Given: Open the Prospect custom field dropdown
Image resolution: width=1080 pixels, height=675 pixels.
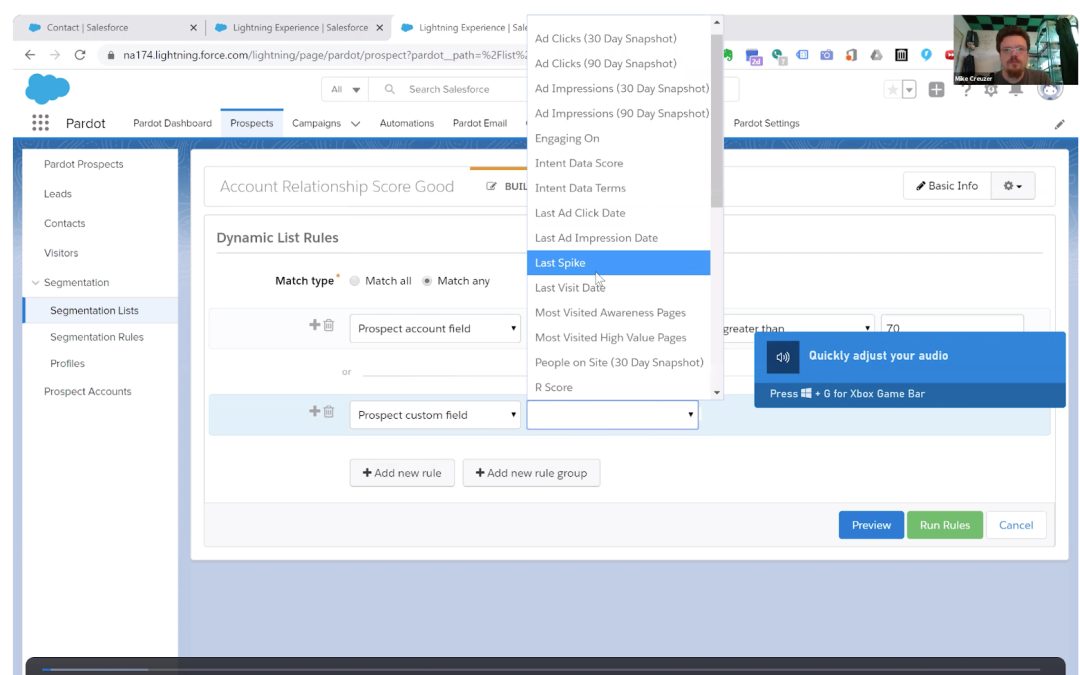Looking at the screenshot, I should 435,415.
